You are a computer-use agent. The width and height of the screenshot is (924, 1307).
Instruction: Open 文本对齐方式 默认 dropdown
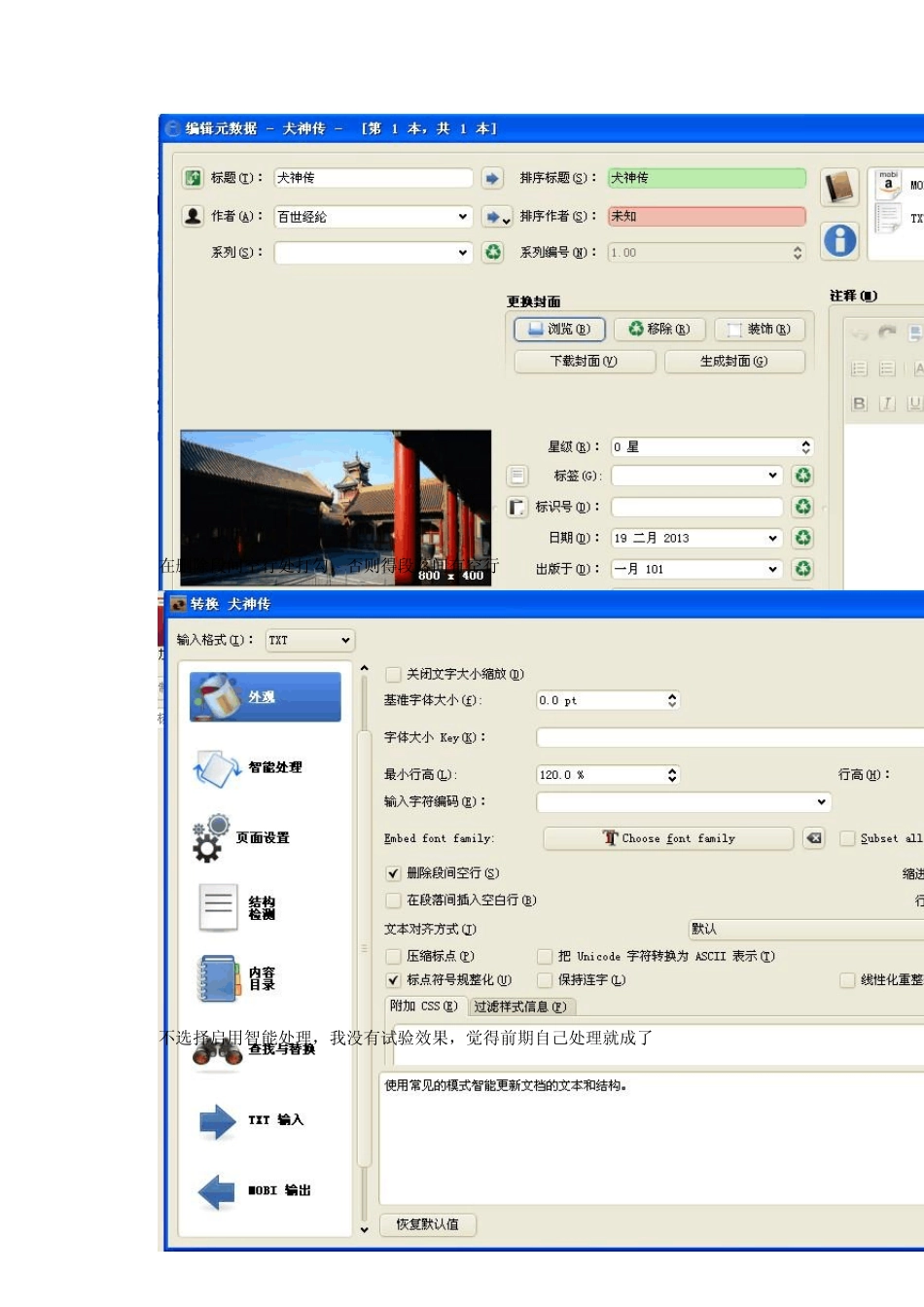(806, 929)
